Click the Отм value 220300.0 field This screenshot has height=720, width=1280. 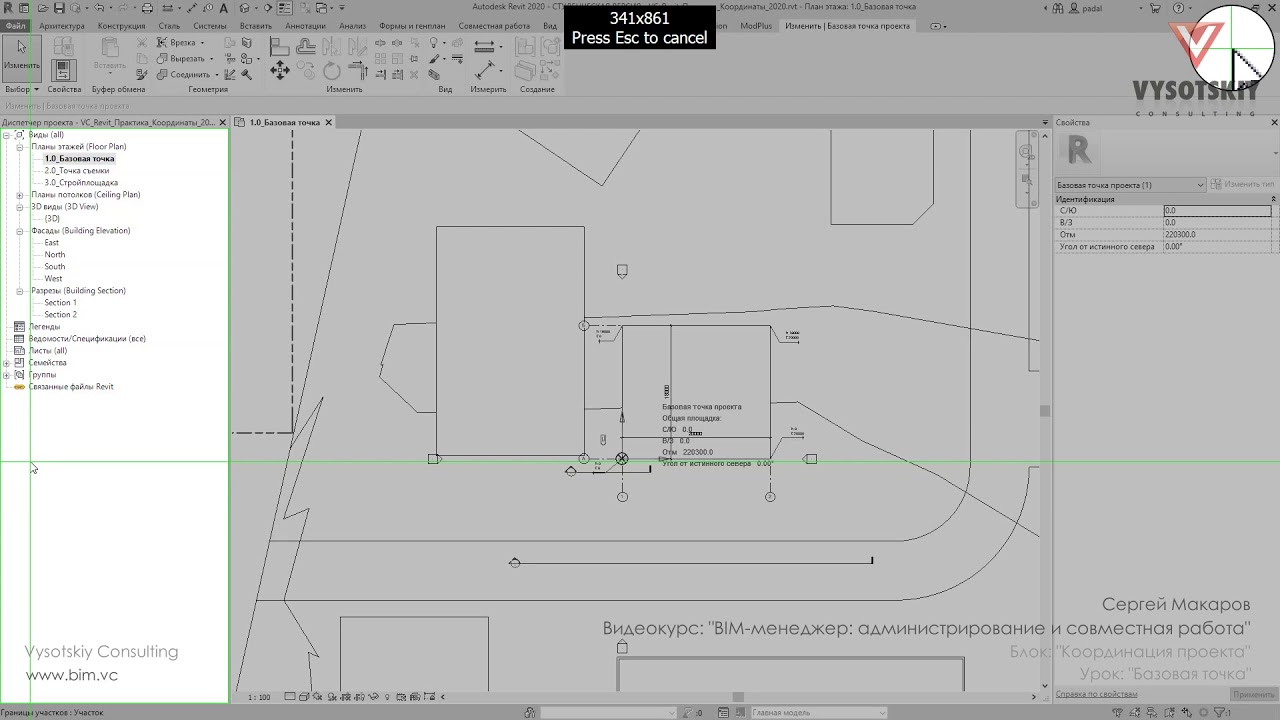click(x=1217, y=235)
